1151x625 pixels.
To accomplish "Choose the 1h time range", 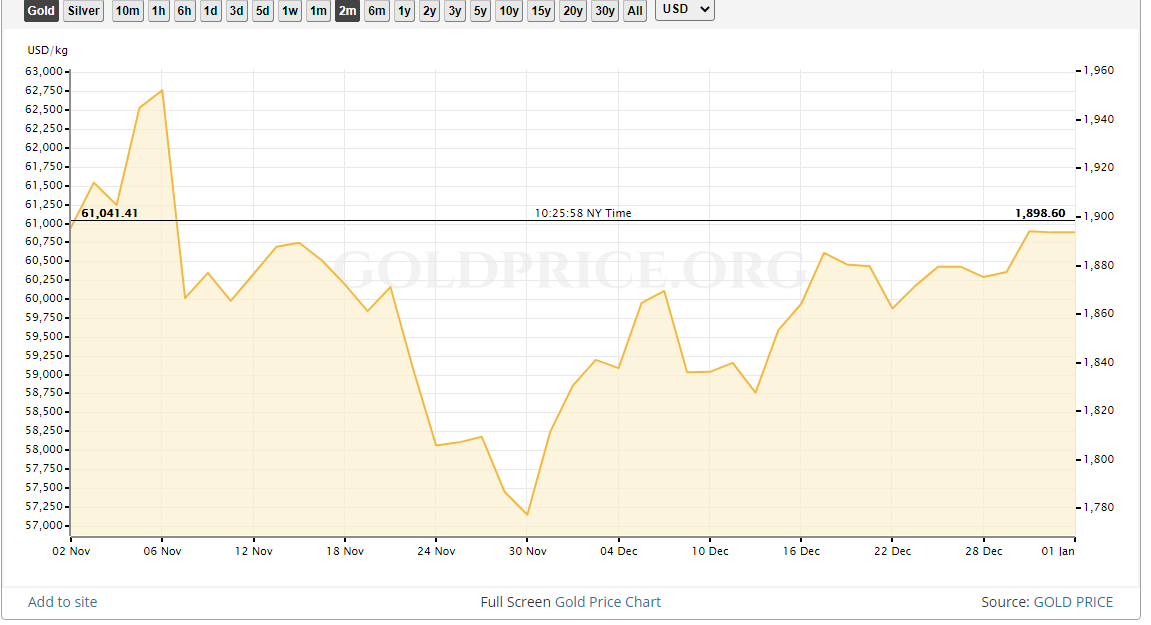I will point(159,11).
